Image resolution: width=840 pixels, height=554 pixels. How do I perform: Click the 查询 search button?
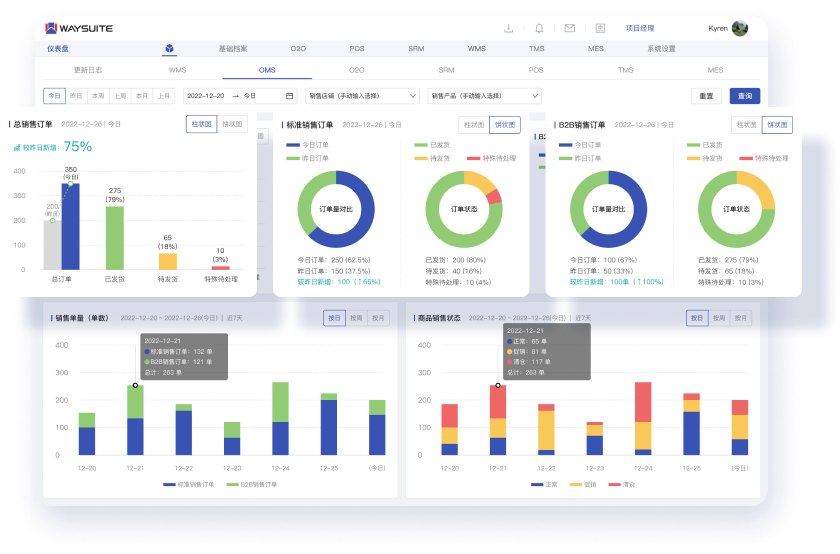(745, 96)
